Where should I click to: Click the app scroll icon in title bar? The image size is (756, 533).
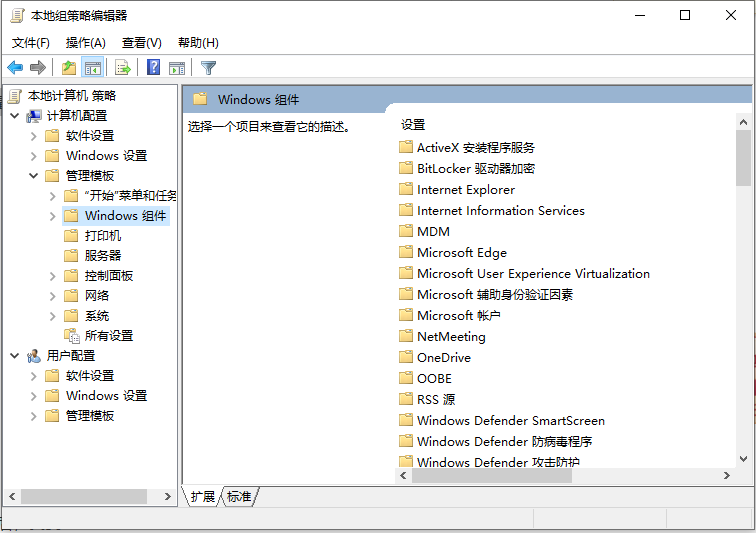[x=17, y=15]
